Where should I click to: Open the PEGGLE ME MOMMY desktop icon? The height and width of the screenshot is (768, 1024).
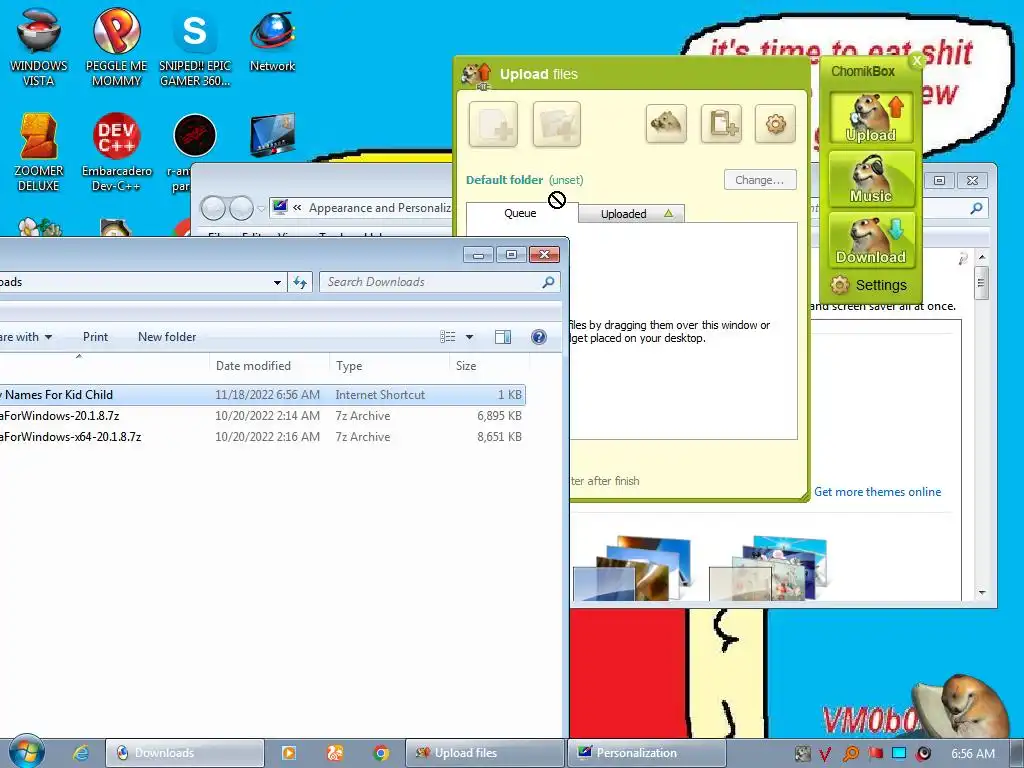click(x=116, y=46)
